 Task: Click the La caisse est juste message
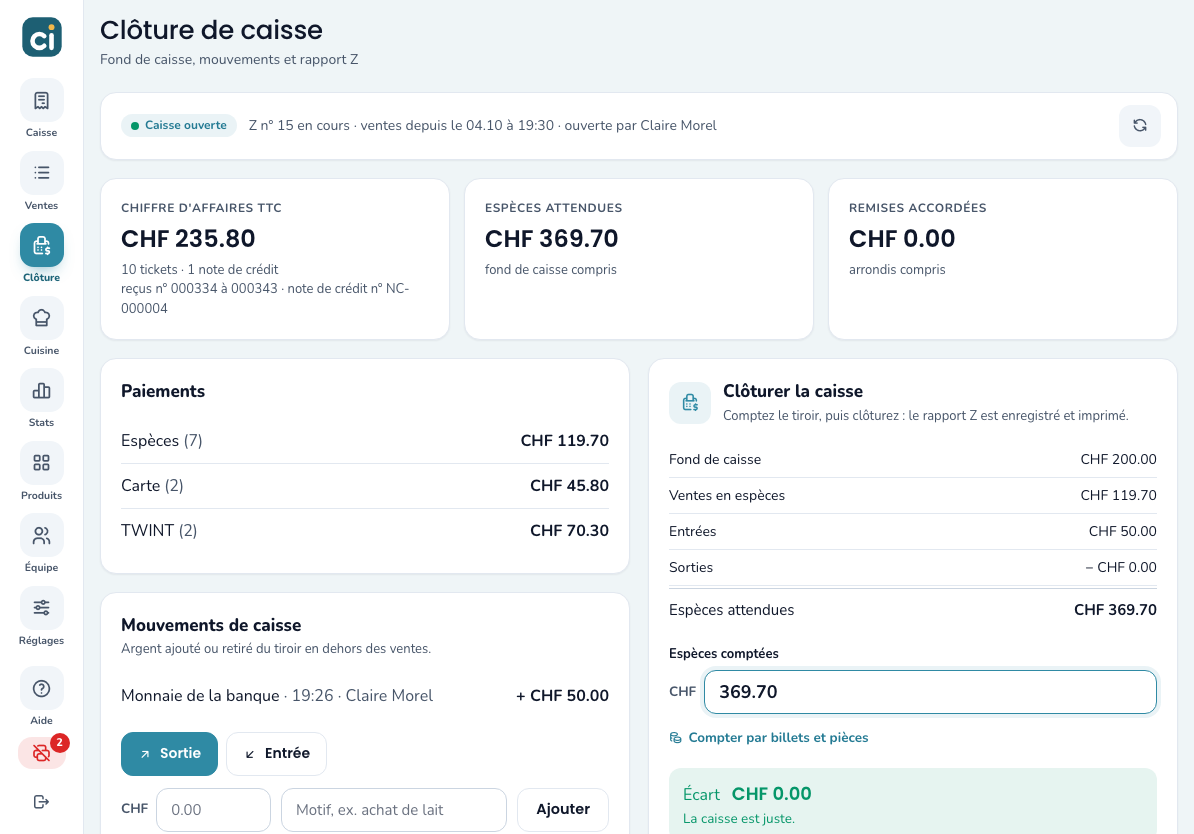click(x=739, y=819)
